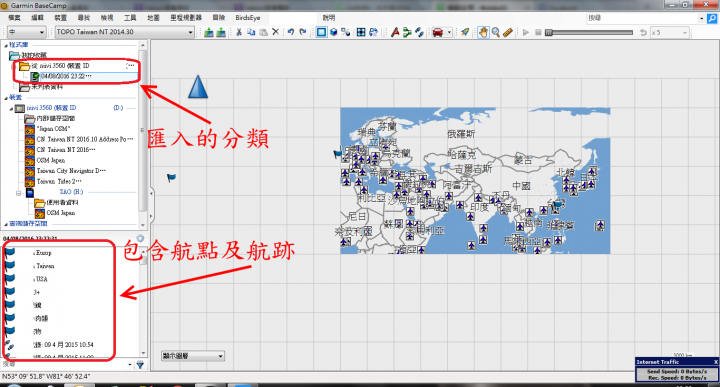Collapse the nuvi 3560 device node

coord(11,108)
